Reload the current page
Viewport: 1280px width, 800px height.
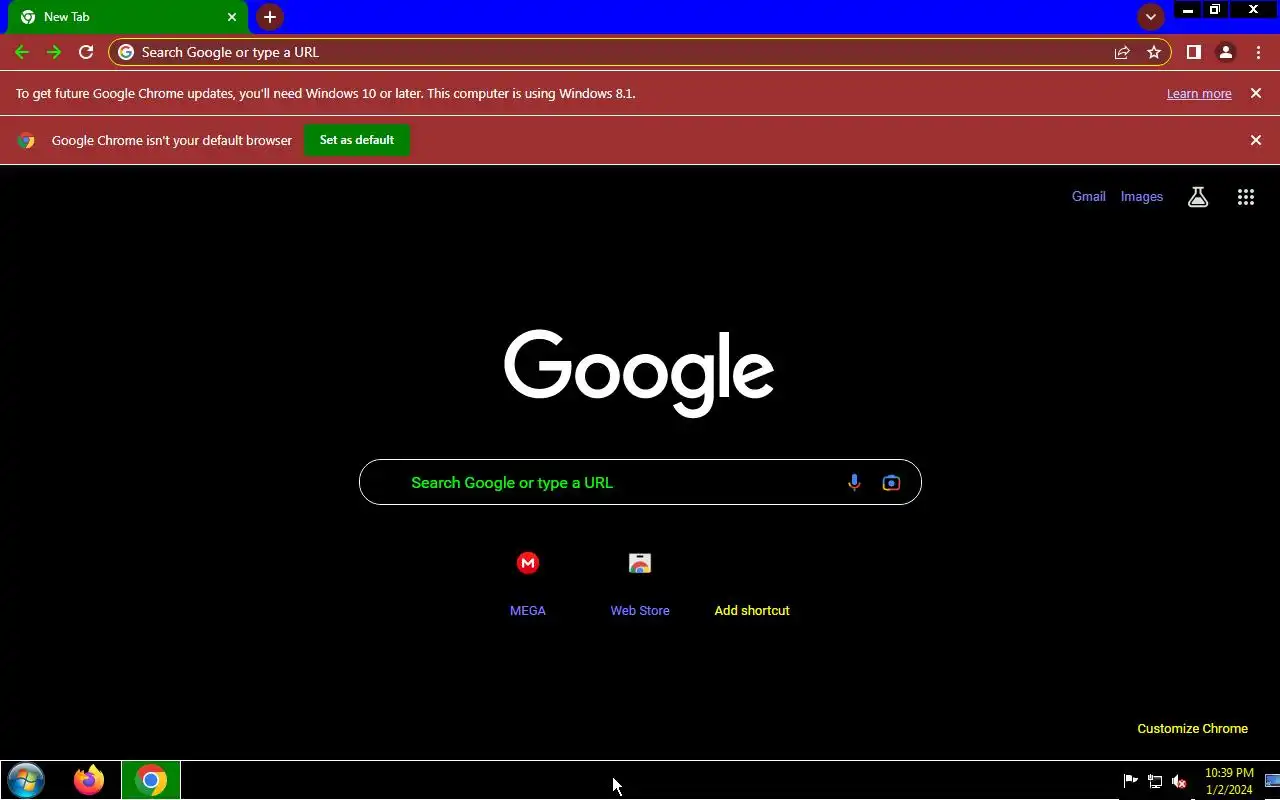click(x=86, y=52)
